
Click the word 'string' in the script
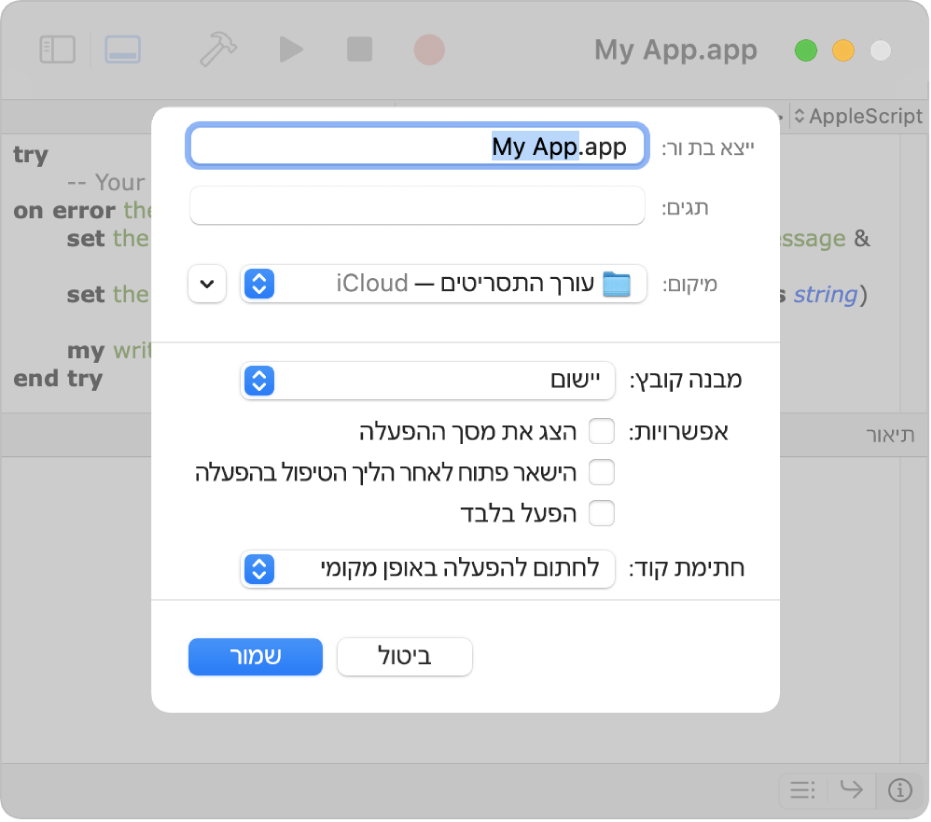tap(826, 295)
